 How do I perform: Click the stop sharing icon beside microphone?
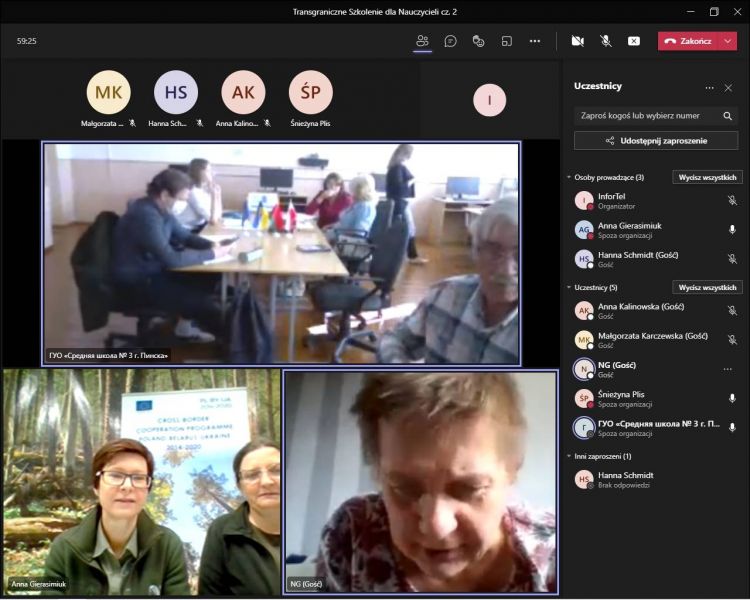point(633,41)
